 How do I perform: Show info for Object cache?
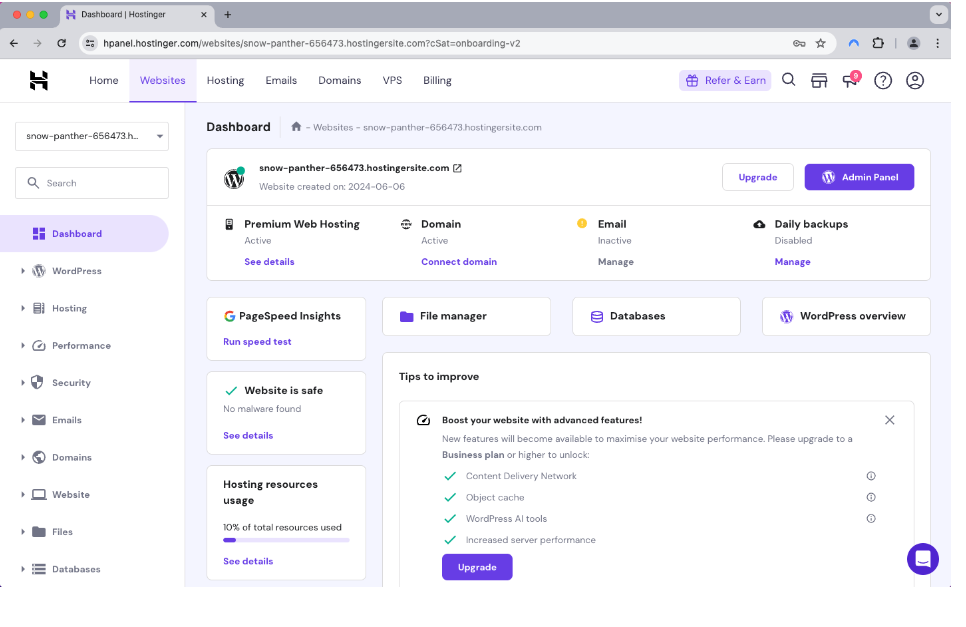(871, 497)
